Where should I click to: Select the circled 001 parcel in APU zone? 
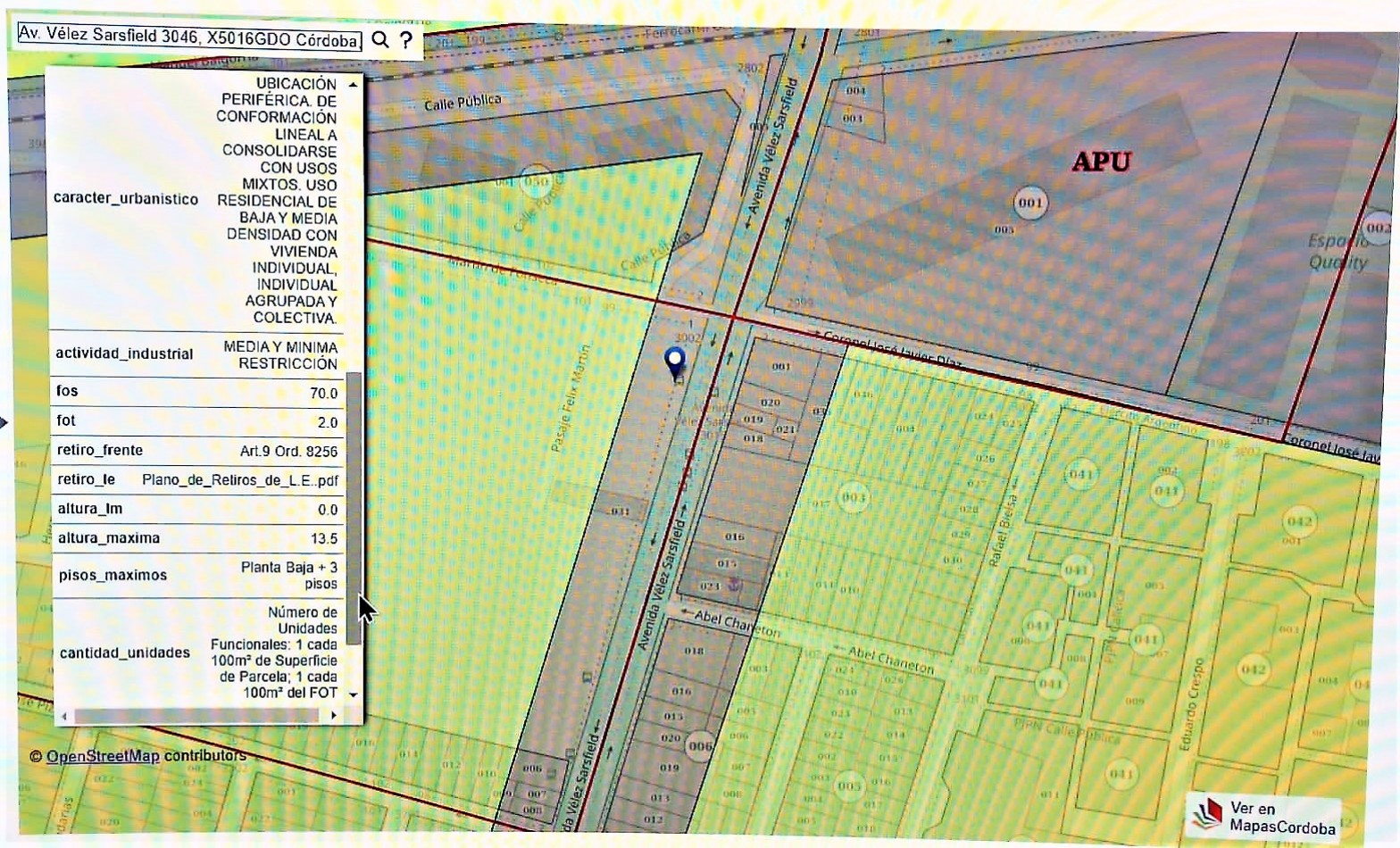tap(1030, 203)
